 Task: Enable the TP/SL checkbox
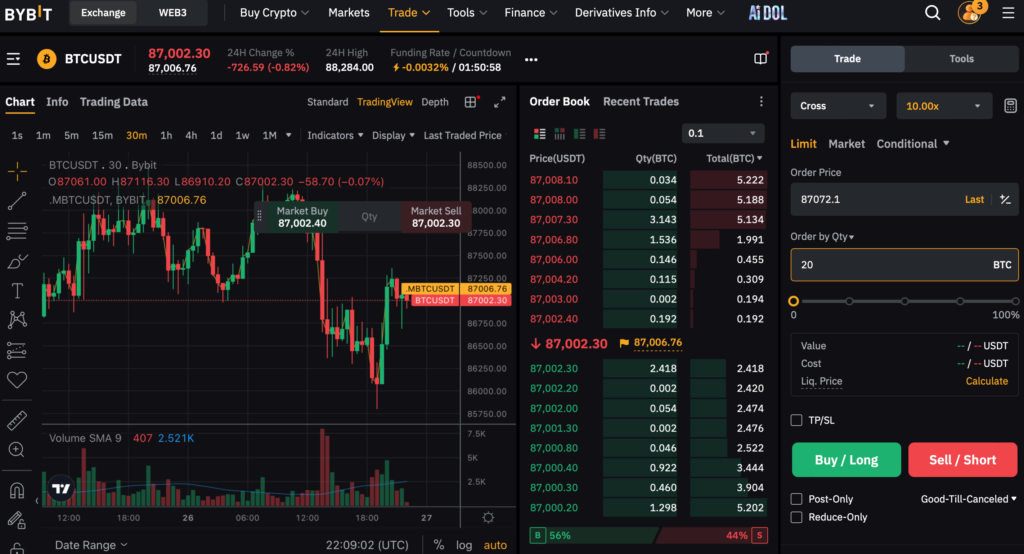click(796, 420)
